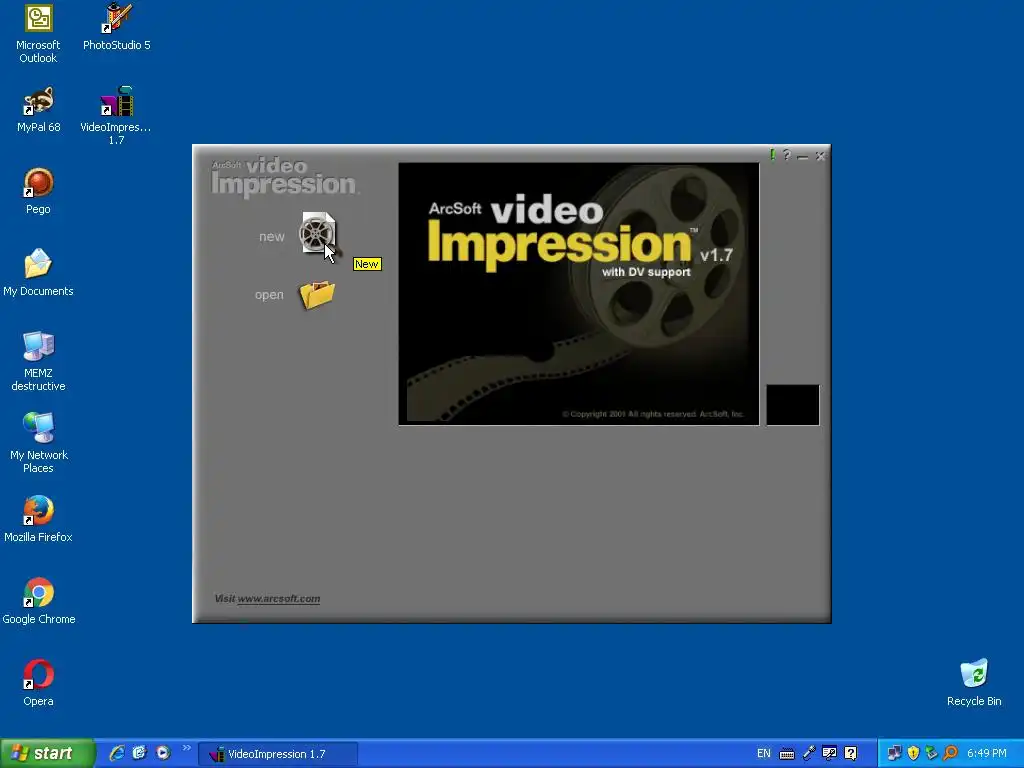Select the VideoImpression 1.7 desktop shortcut
The width and height of the screenshot is (1024, 768).
116,116
